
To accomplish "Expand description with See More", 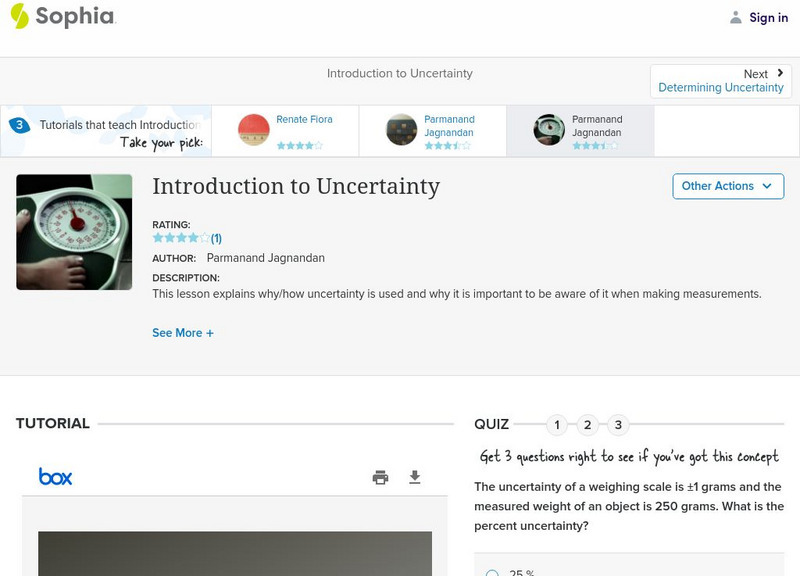I will 183,332.
